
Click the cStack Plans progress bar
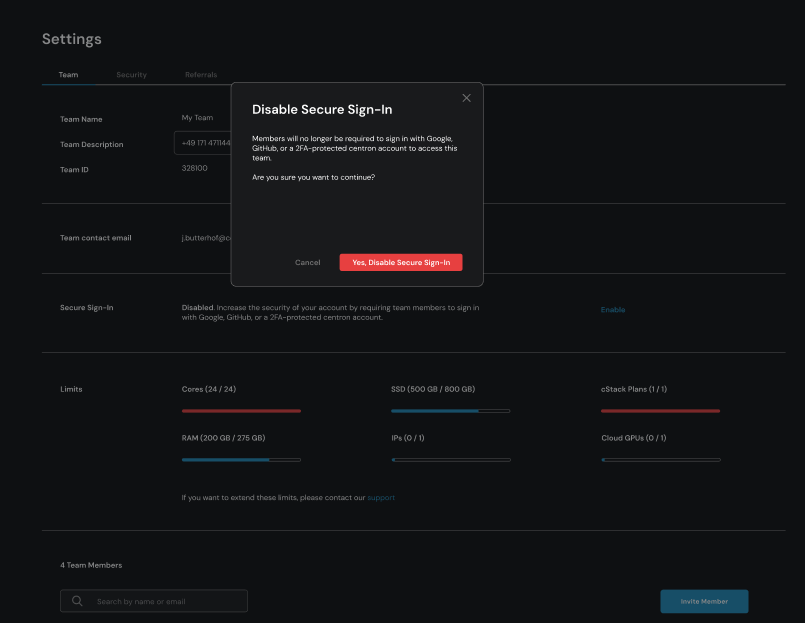pos(660,411)
